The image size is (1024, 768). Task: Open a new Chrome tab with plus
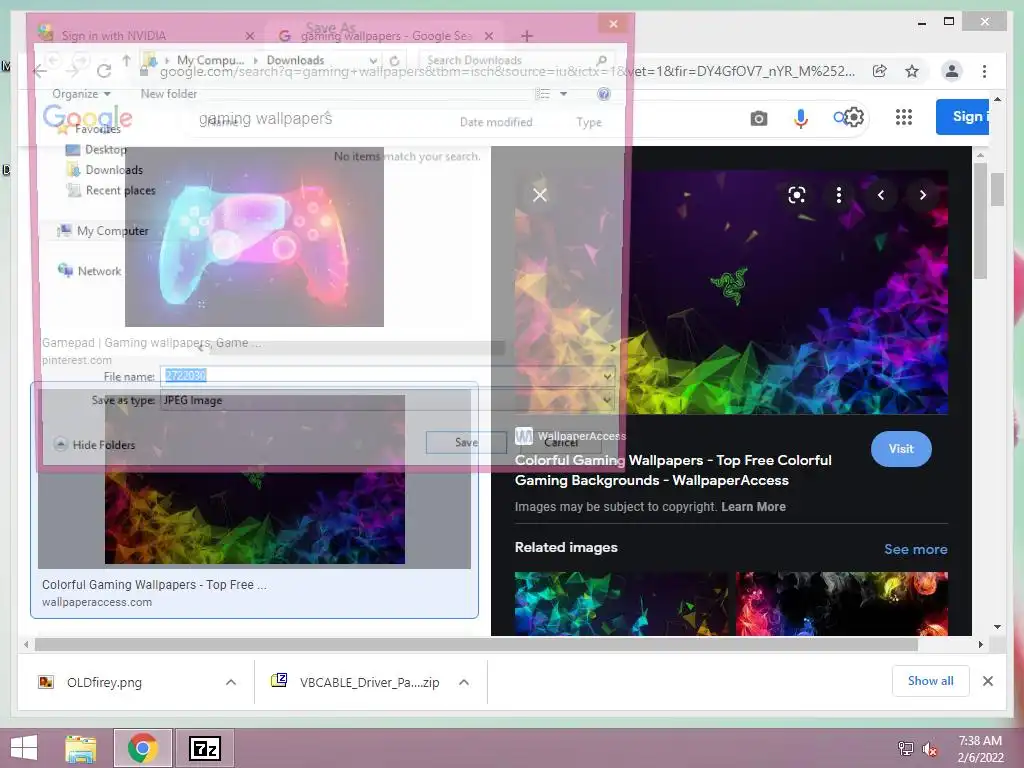pos(527,36)
